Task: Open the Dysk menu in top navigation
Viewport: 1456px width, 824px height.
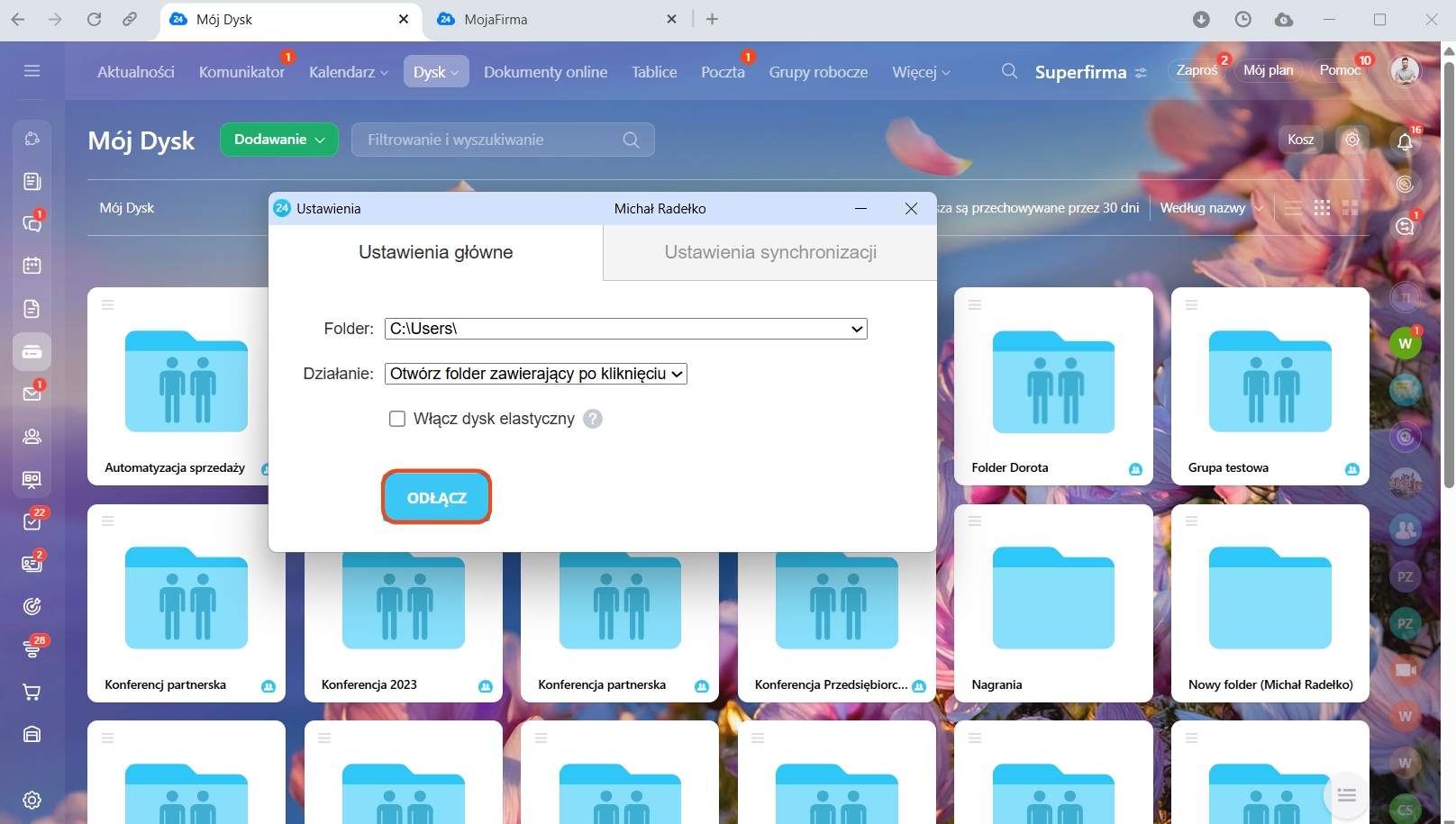Action: click(436, 72)
